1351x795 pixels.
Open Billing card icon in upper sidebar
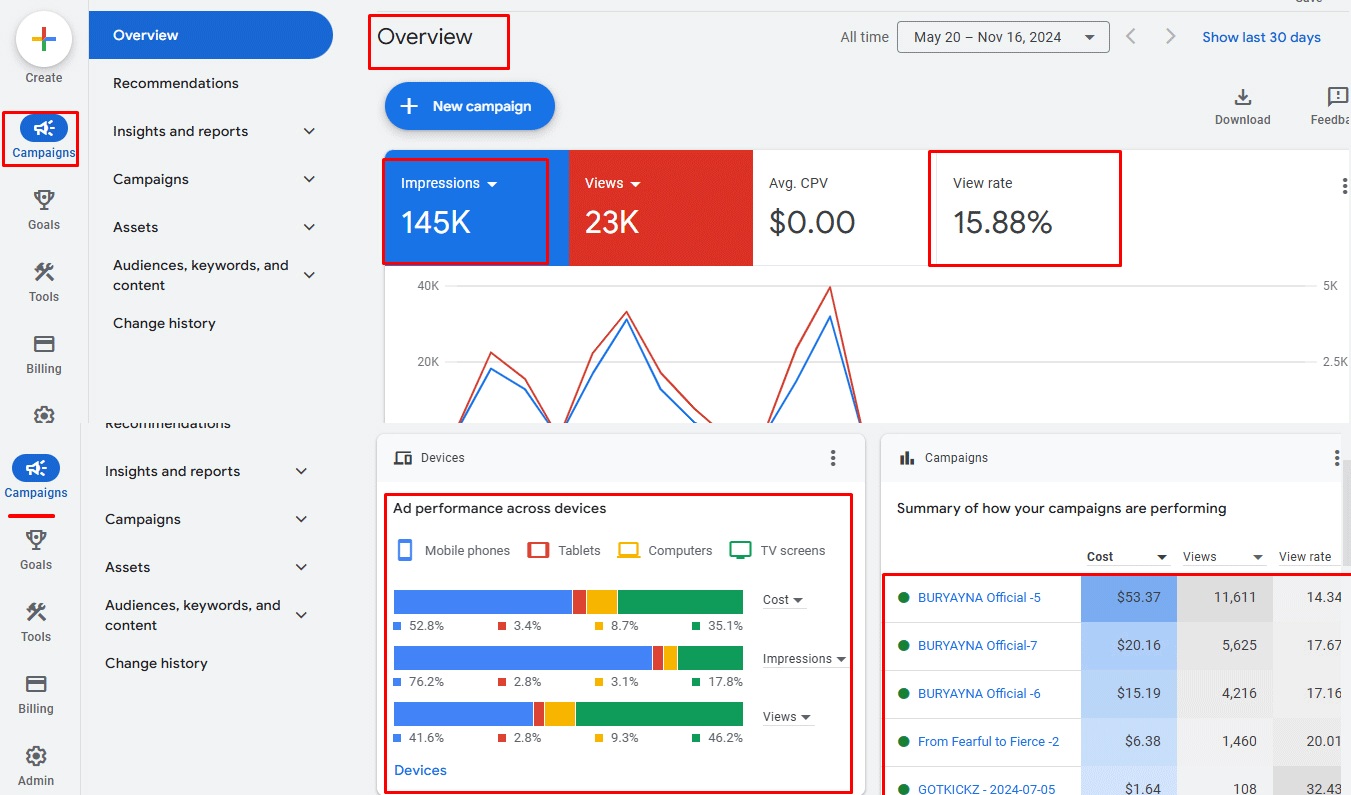click(x=44, y=344)
